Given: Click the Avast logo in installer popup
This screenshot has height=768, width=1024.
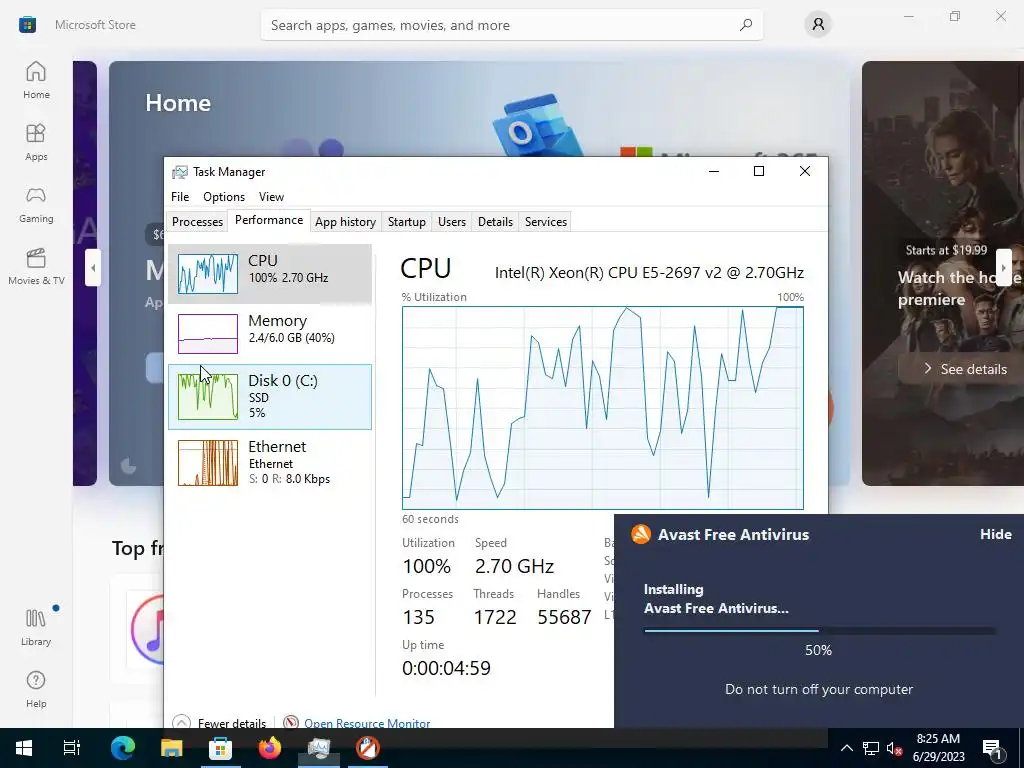Looking at the screenshot, I should pyautogui.click(x=641, y=534).
